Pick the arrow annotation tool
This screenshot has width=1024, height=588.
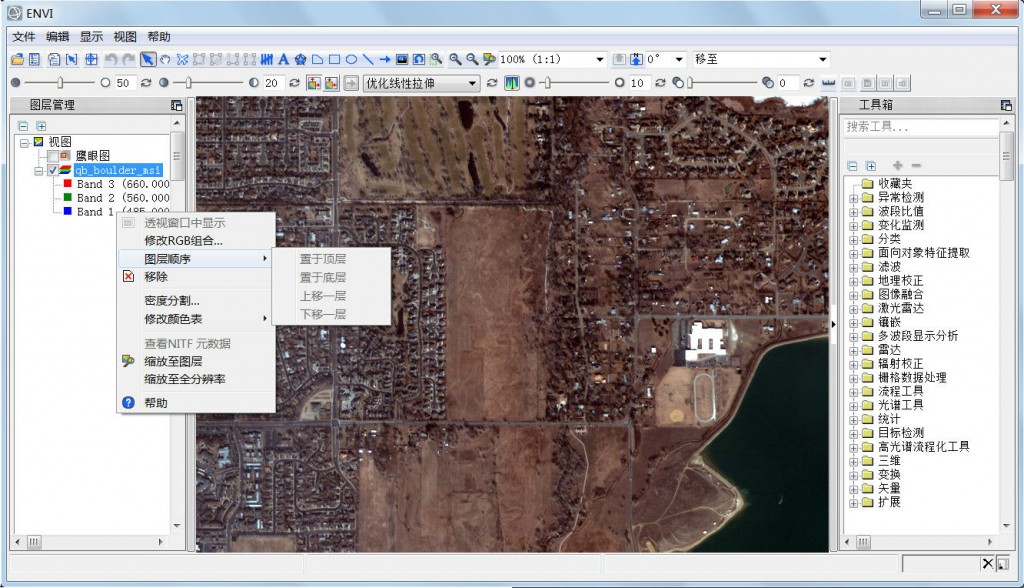tap(385, 59)
